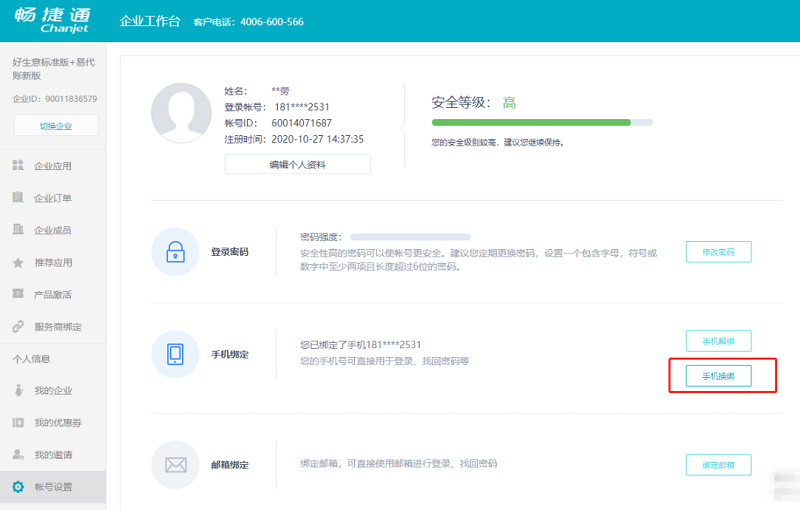Click the envelope icon for 邮箱绑定
800x510 pixels.
[176, 465]
